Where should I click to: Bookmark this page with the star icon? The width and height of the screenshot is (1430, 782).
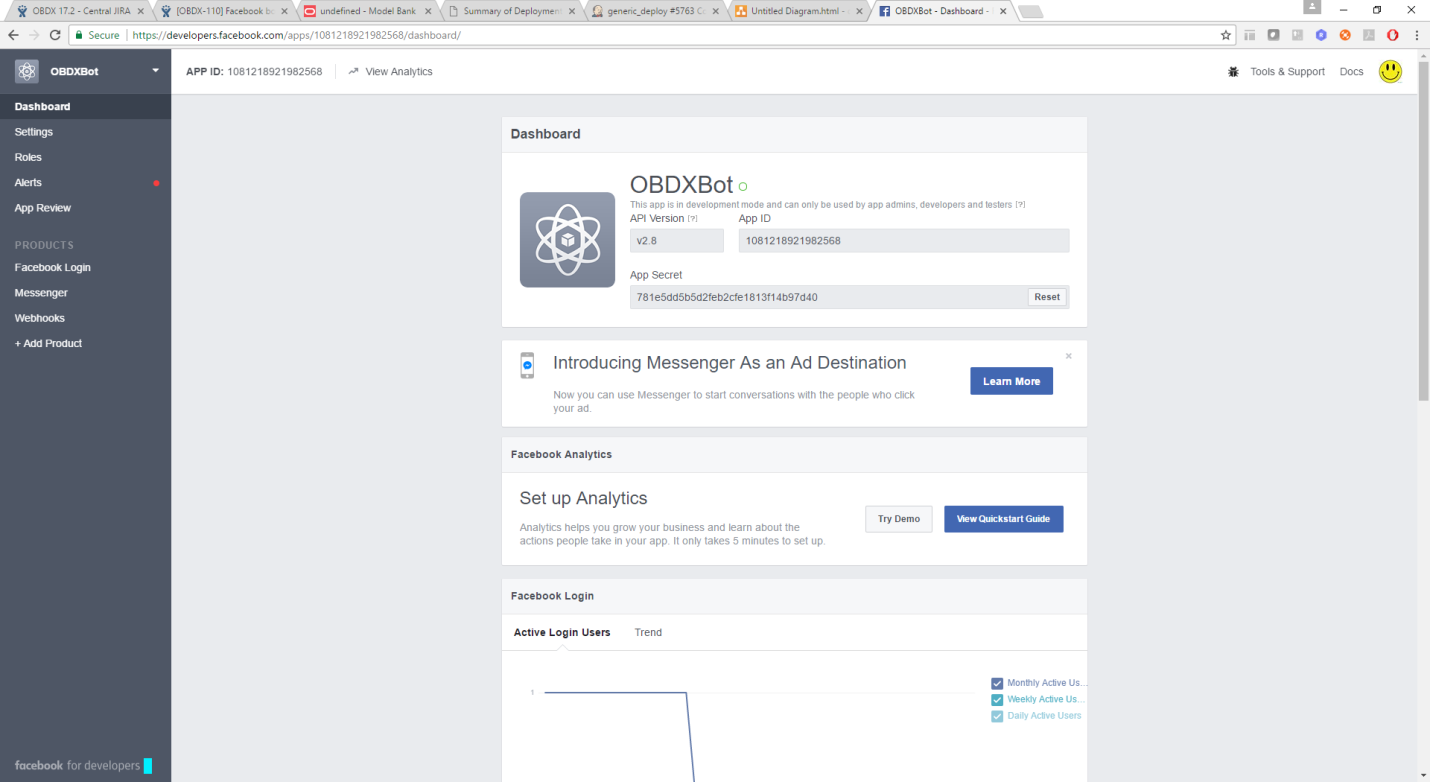click(1226, 35)
